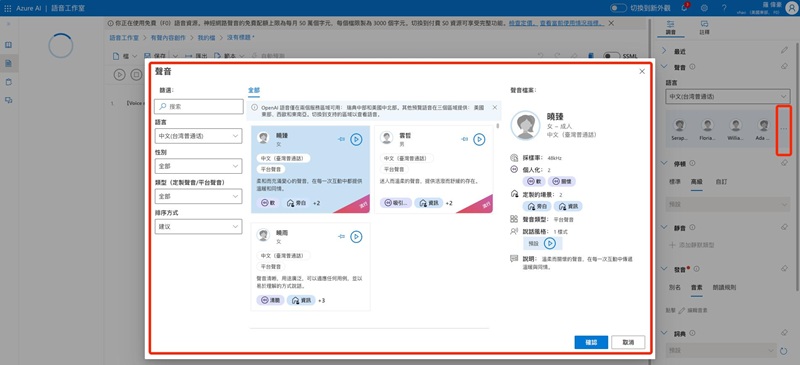800x365 pixels.
Task: Select the 別名 tab
Action: 674,287
